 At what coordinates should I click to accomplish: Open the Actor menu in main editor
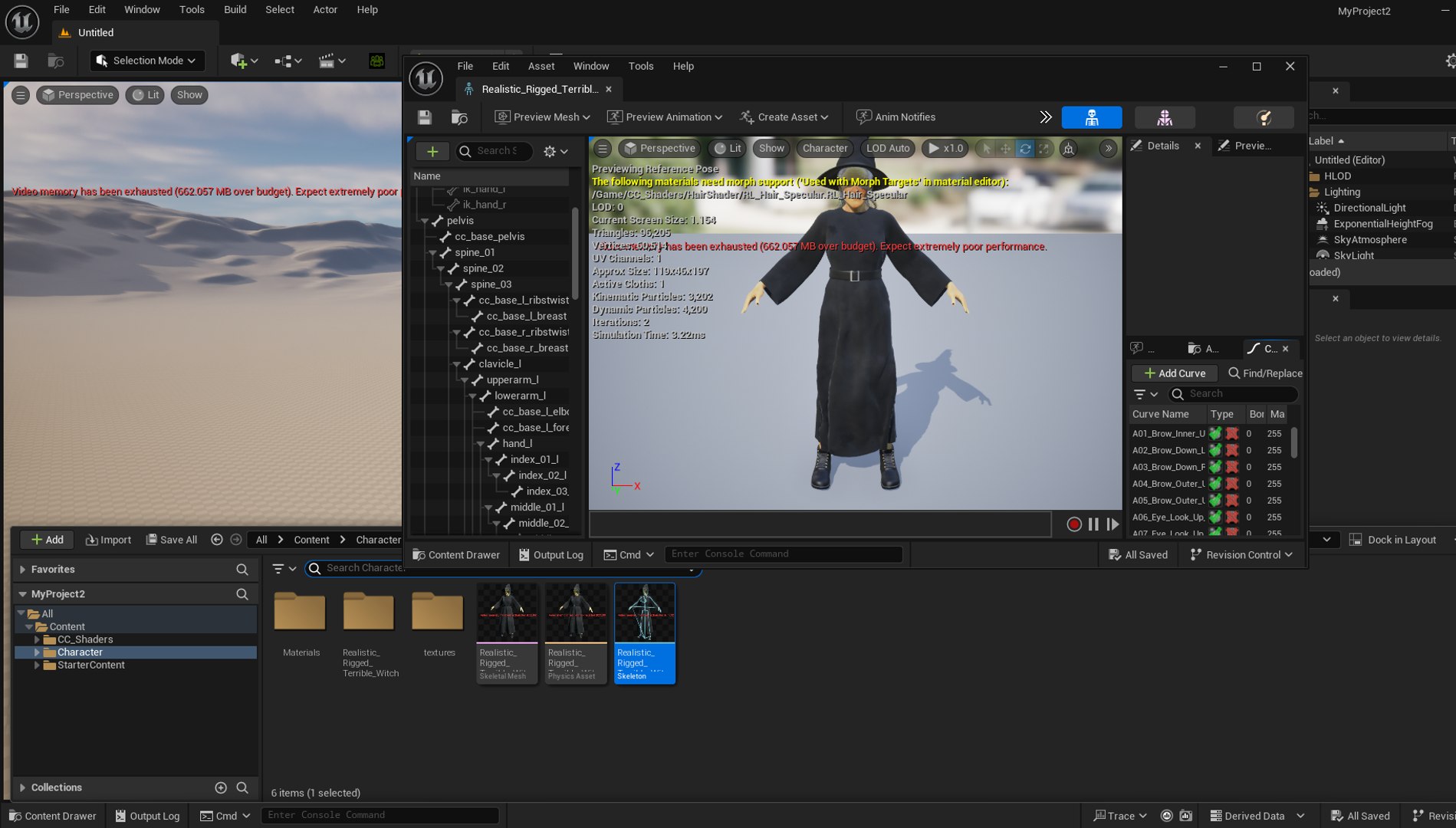click(325, 9)
